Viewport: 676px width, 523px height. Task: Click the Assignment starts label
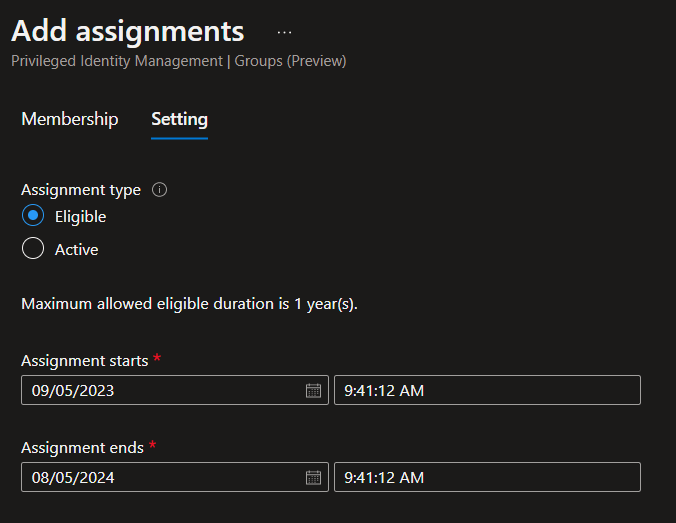coord(84,360)
